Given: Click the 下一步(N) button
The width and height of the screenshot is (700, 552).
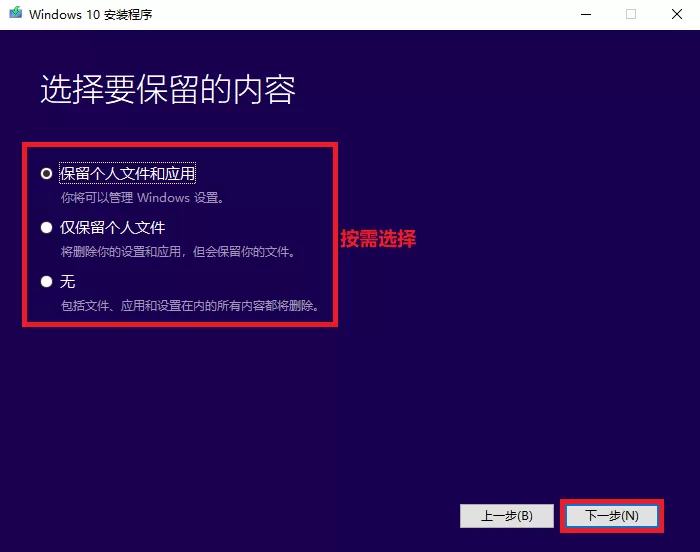Looking at the screenshot, I should [612, 516].
